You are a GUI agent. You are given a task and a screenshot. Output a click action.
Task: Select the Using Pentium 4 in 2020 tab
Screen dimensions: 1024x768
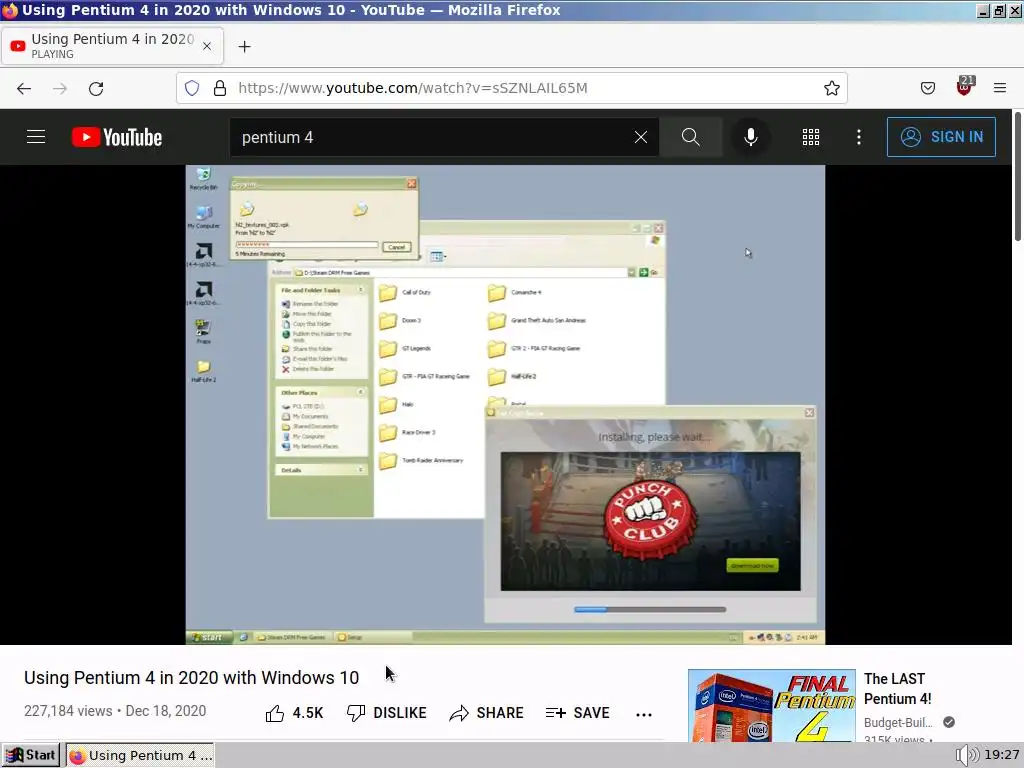click(112, 46)
